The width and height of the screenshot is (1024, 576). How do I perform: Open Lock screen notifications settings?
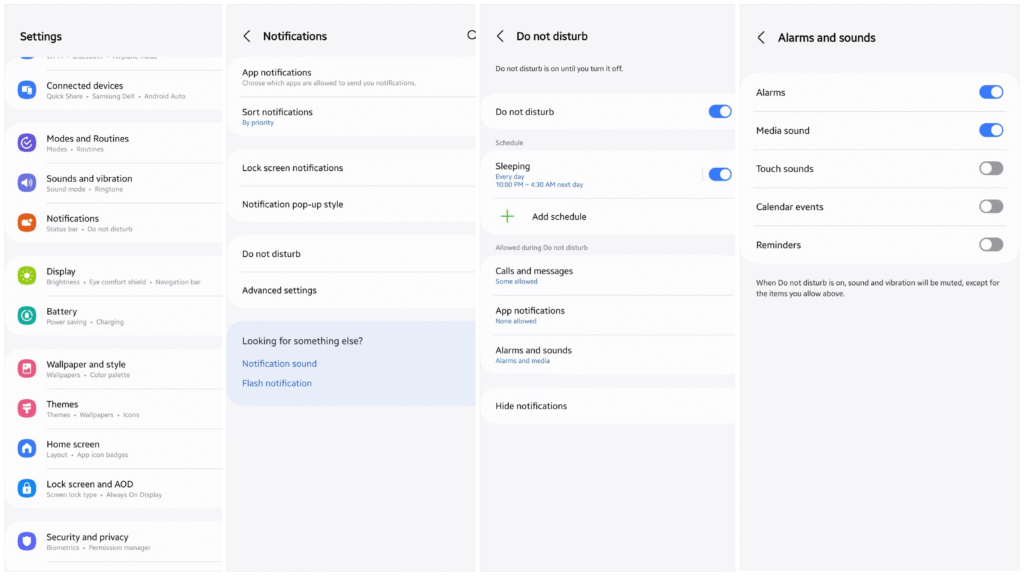[292, 168]
